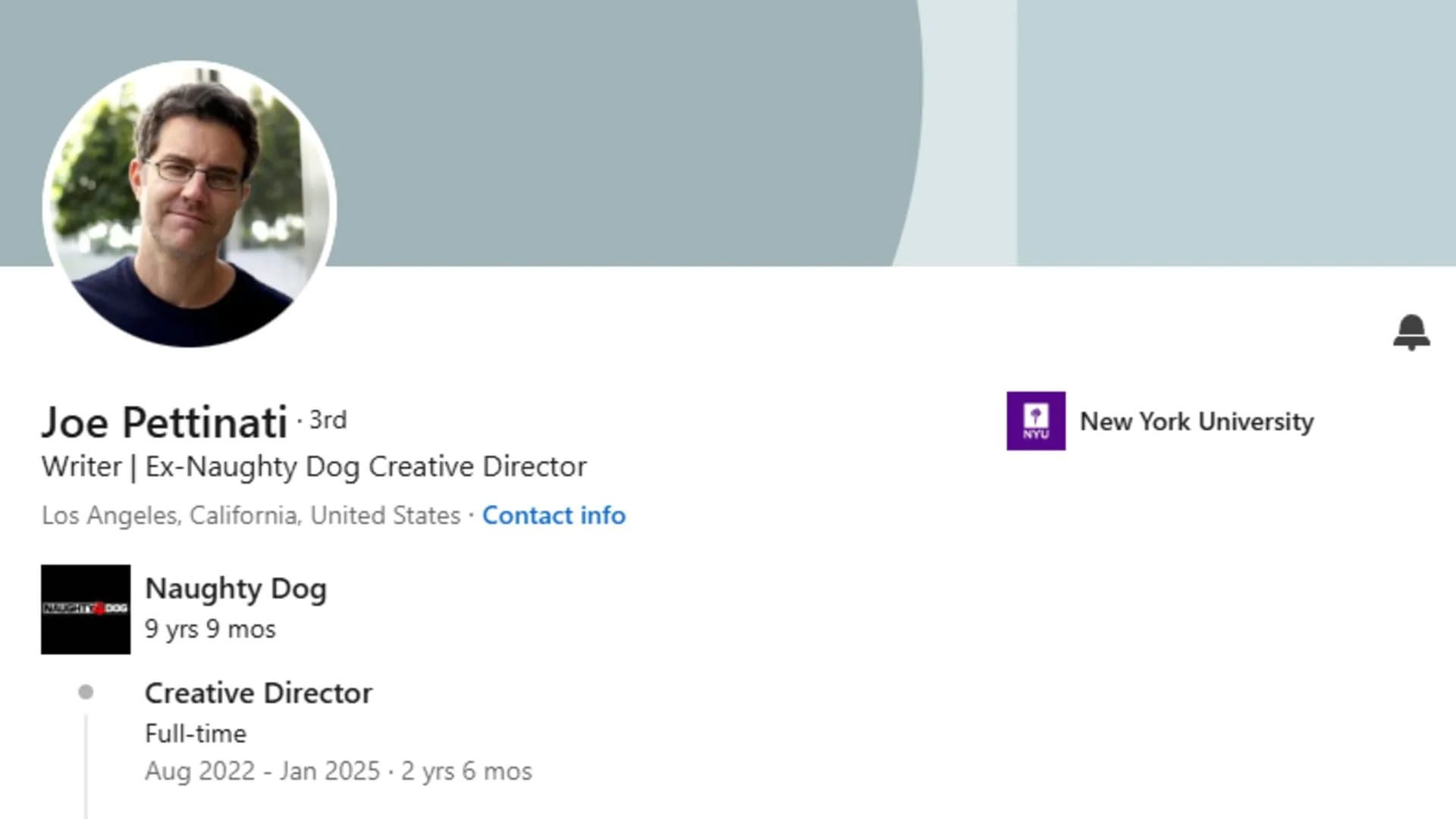This screenshot has width=1456, height=819.
Task: Click the New York University text link
Action: point(1197,422)
